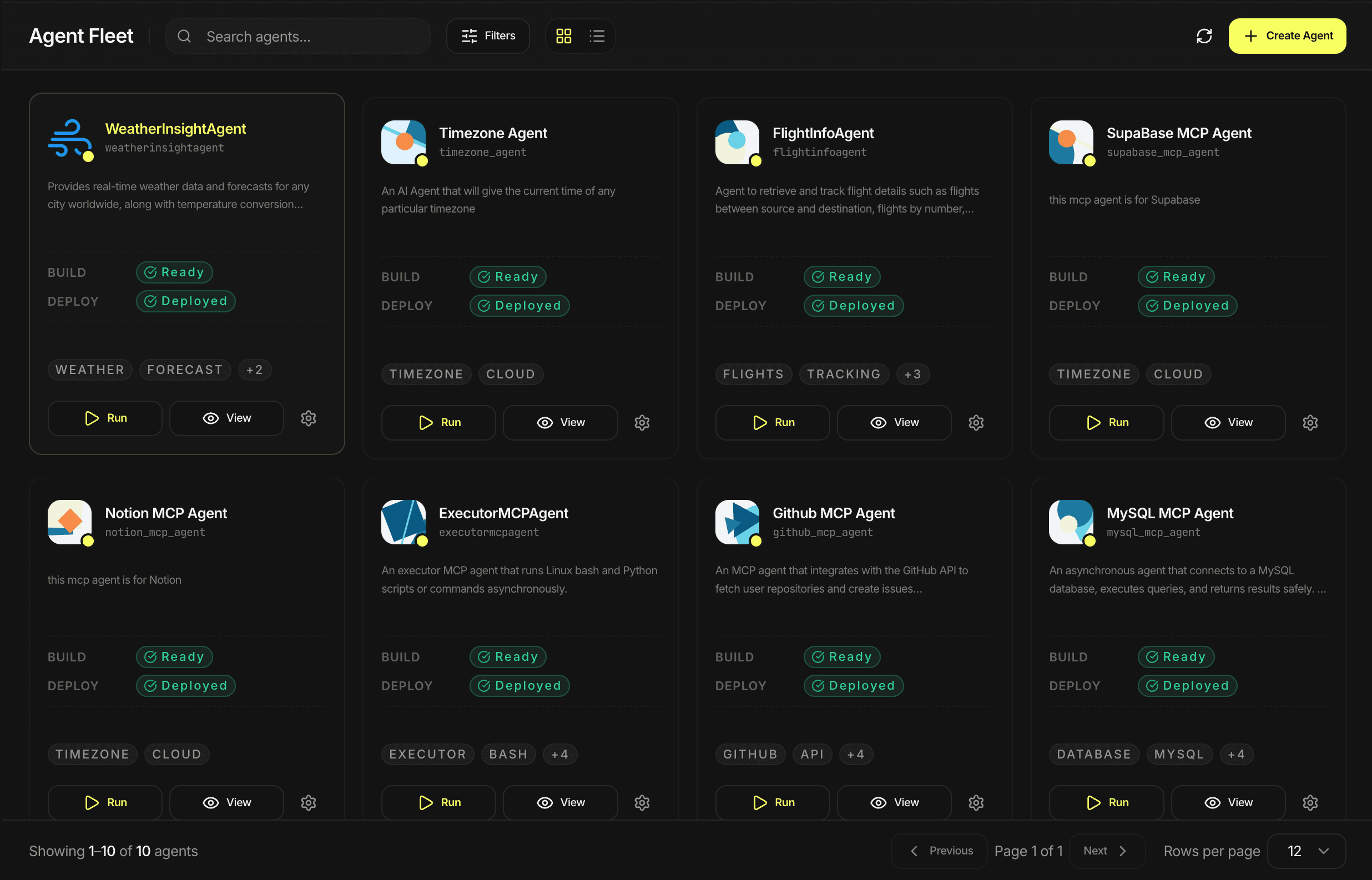
Task: Open ExecutorMCPAgent settings gear
Action: pyautogui.click(x=642, y=803)
